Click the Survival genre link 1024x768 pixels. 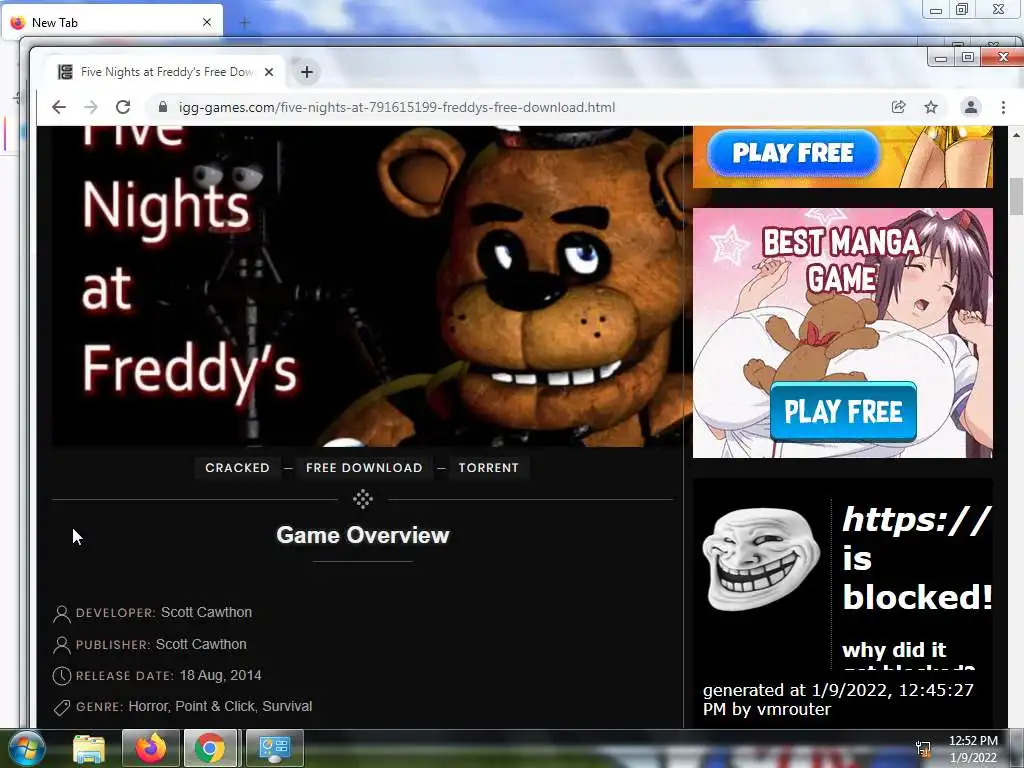coord(287,707)
